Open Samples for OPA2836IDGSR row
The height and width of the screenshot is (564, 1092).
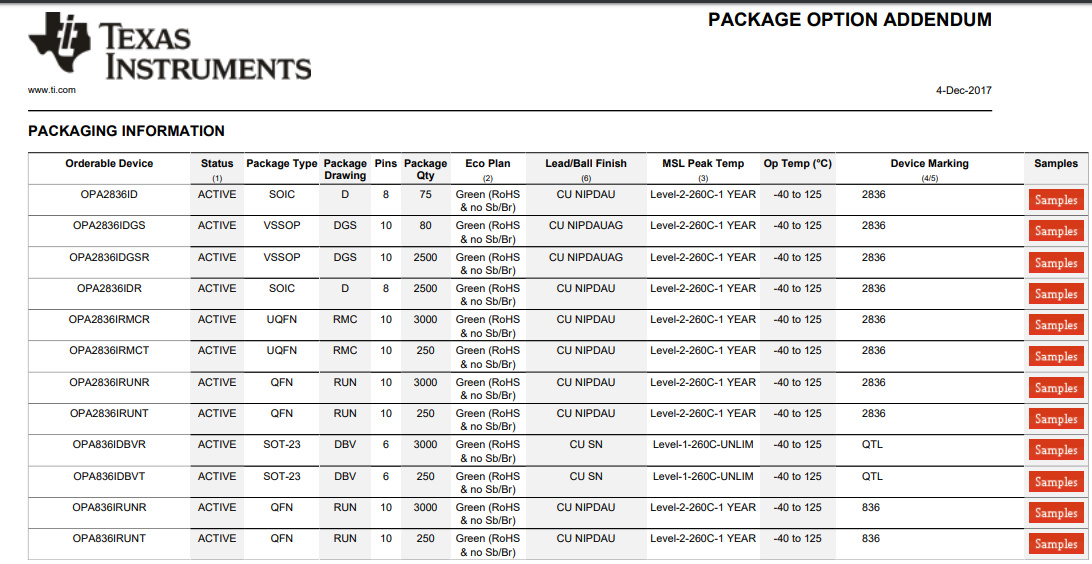click(1056, 263)
